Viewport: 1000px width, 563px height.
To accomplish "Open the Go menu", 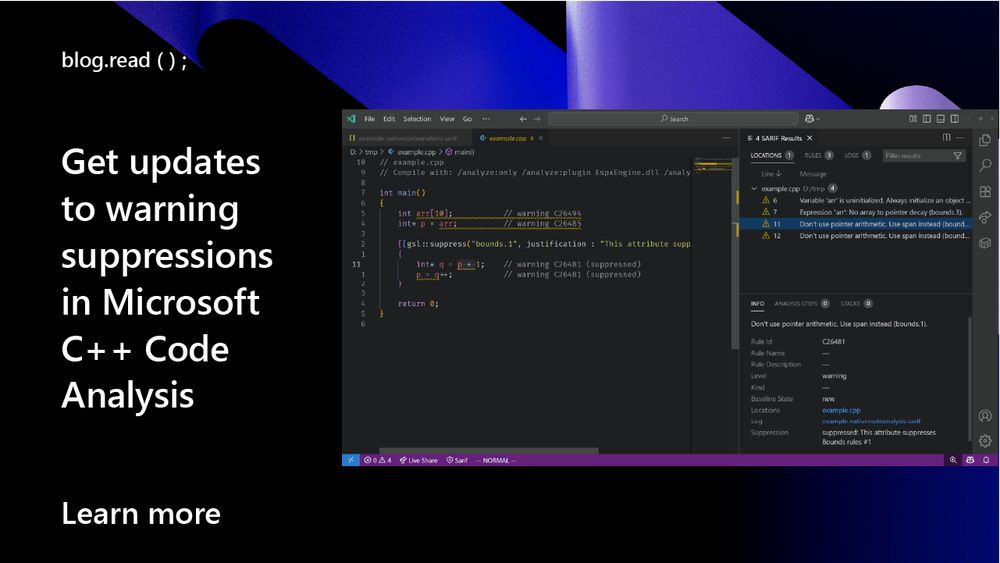I will tap(467, 119).
